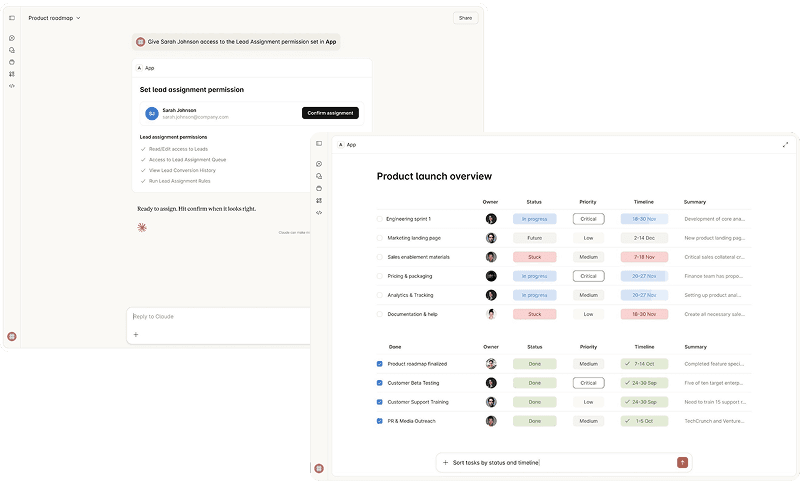The width and height of the screenshot is (801, 481).
Task: Click the Sort tasks by status and timeline input
Action: point(562,463)
